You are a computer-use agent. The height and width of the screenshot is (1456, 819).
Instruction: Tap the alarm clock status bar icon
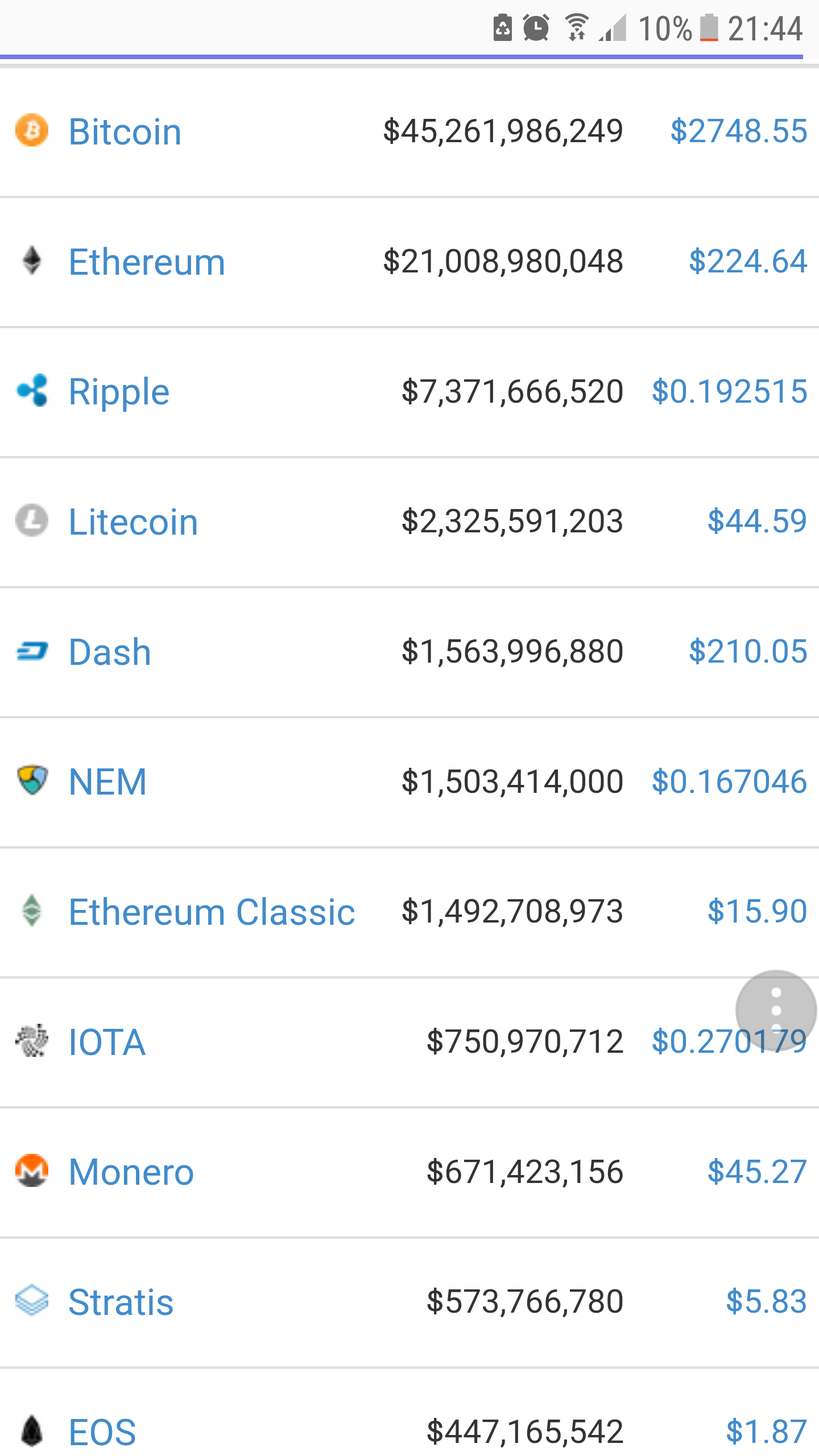(x=536, y=28)
